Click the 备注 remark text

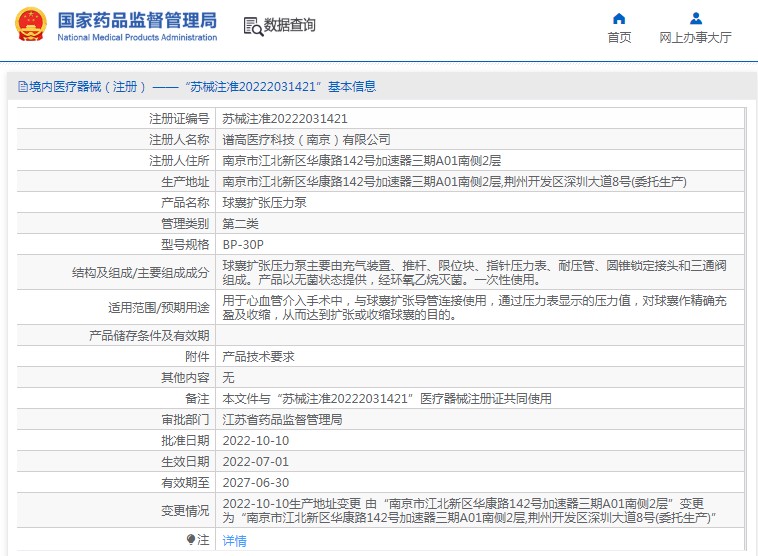click(387, 399)
